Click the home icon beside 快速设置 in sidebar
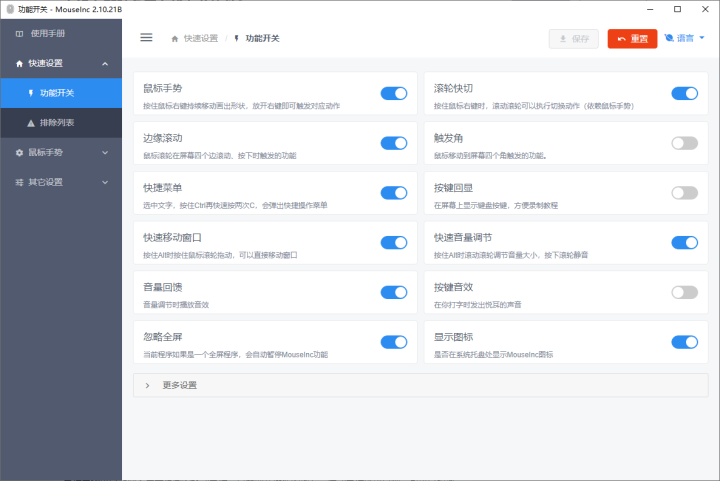The width and height of the screenshot is (720, 481). 19,64
